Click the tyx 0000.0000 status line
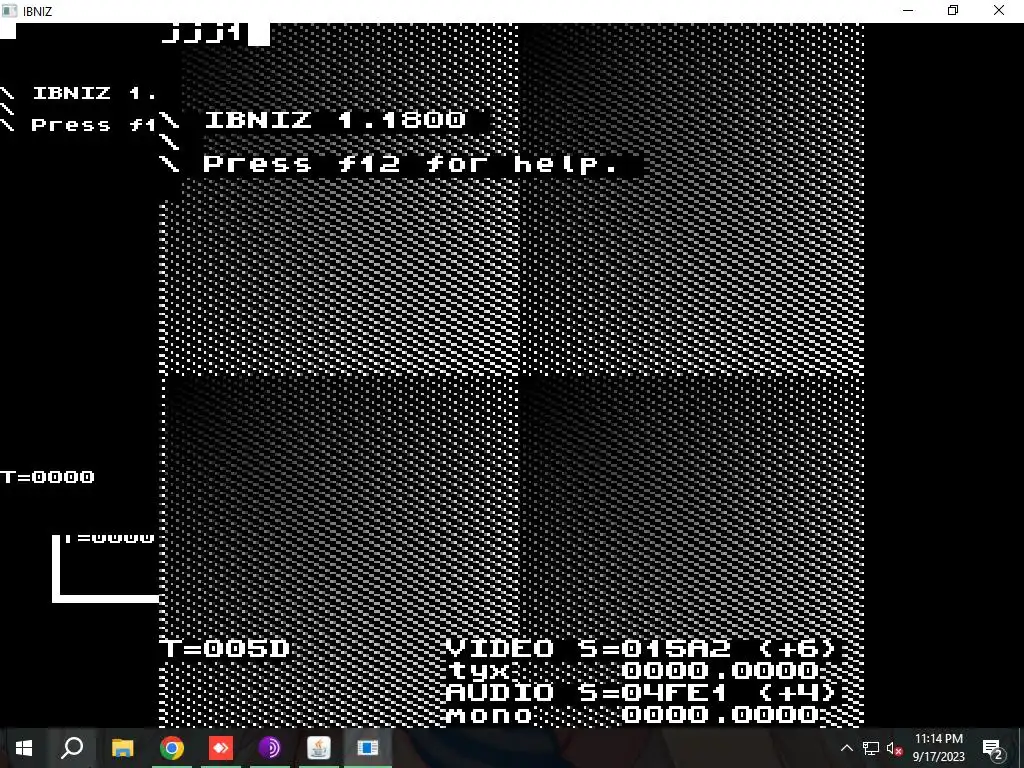The height and width of the screenshot is (768, 1024). pos(633,671)
